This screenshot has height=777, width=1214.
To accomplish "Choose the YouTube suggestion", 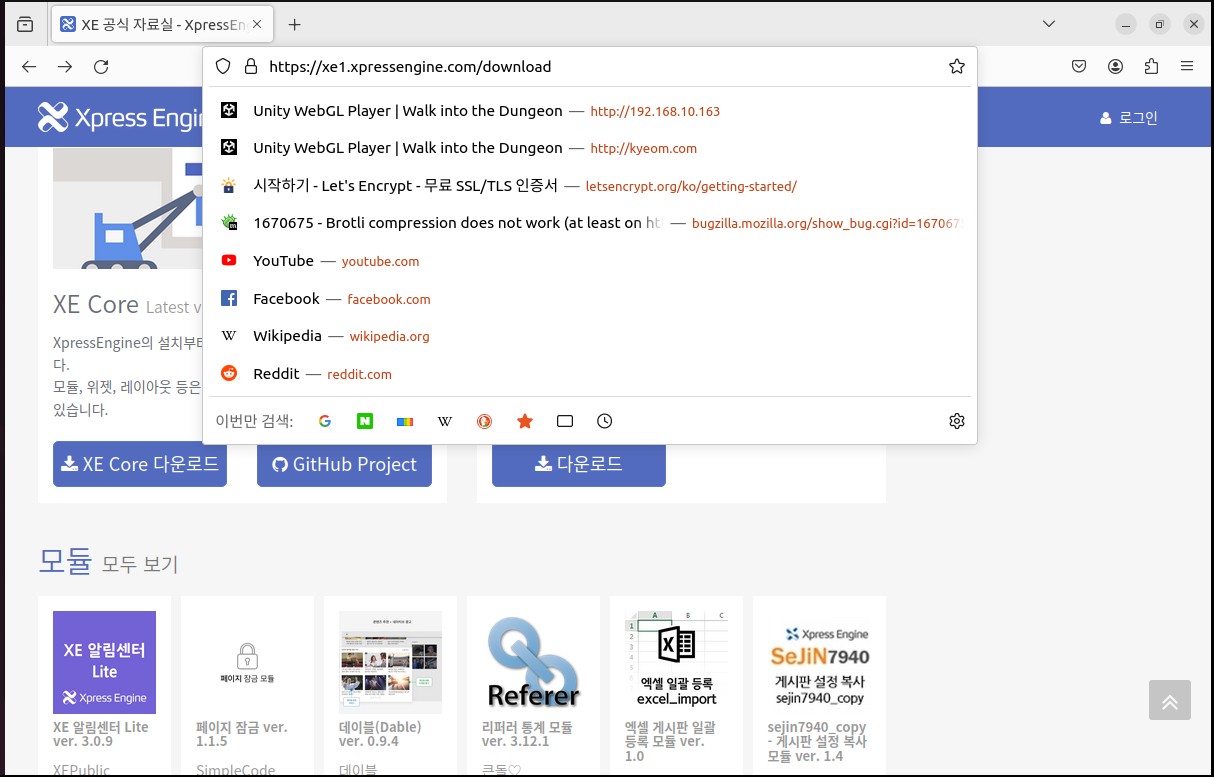I will 590,261.
